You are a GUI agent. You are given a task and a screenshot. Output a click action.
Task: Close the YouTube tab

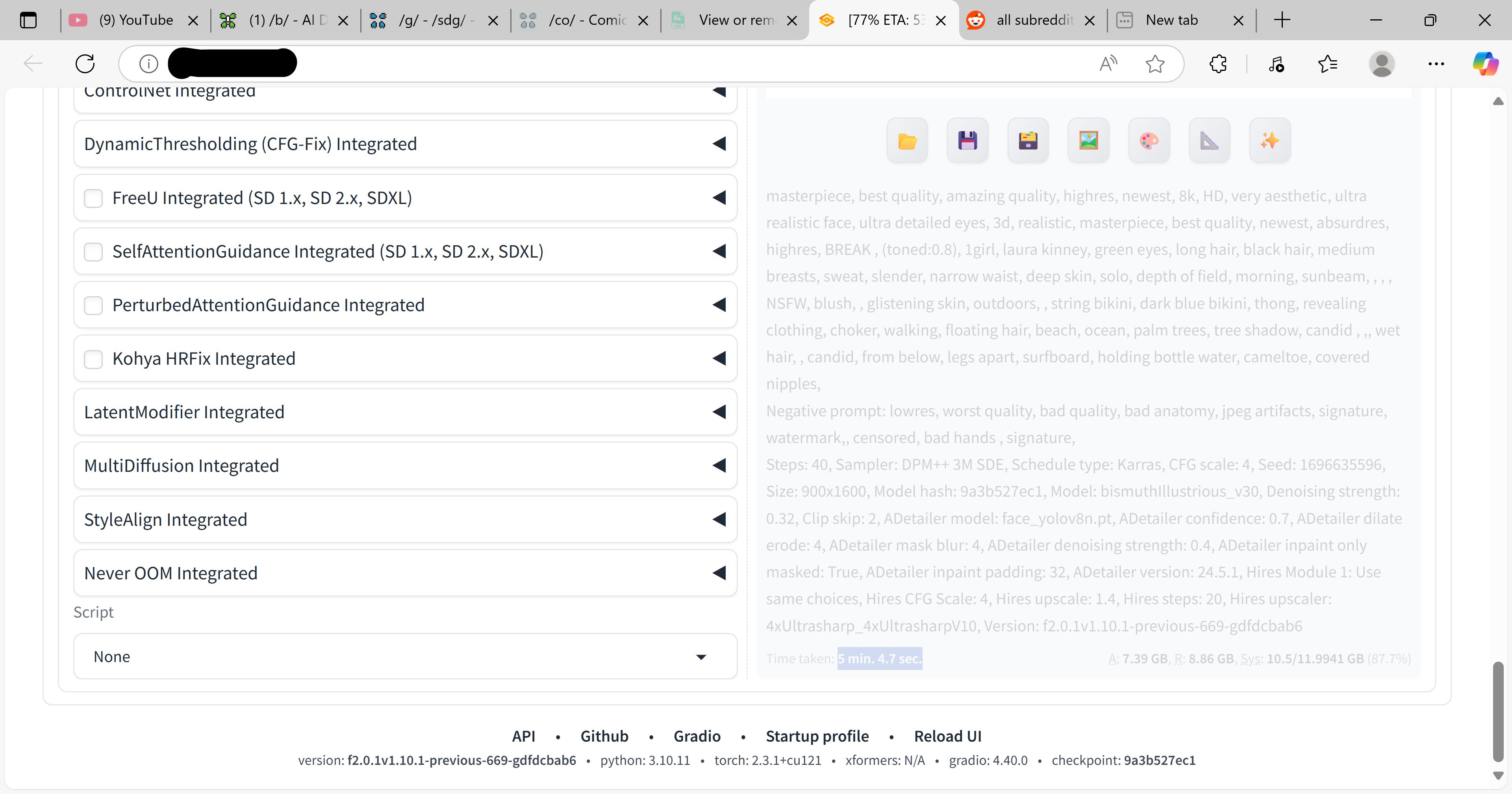pyautogui.click(x=193, y=20)
